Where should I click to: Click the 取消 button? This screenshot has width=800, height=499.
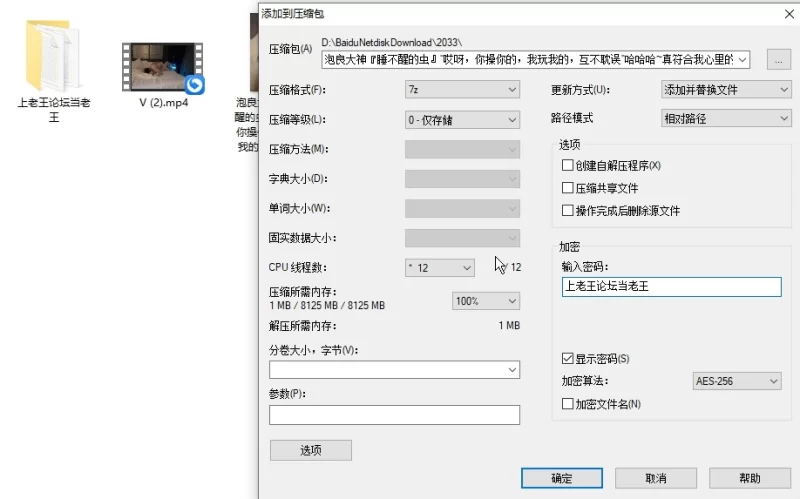656,478
